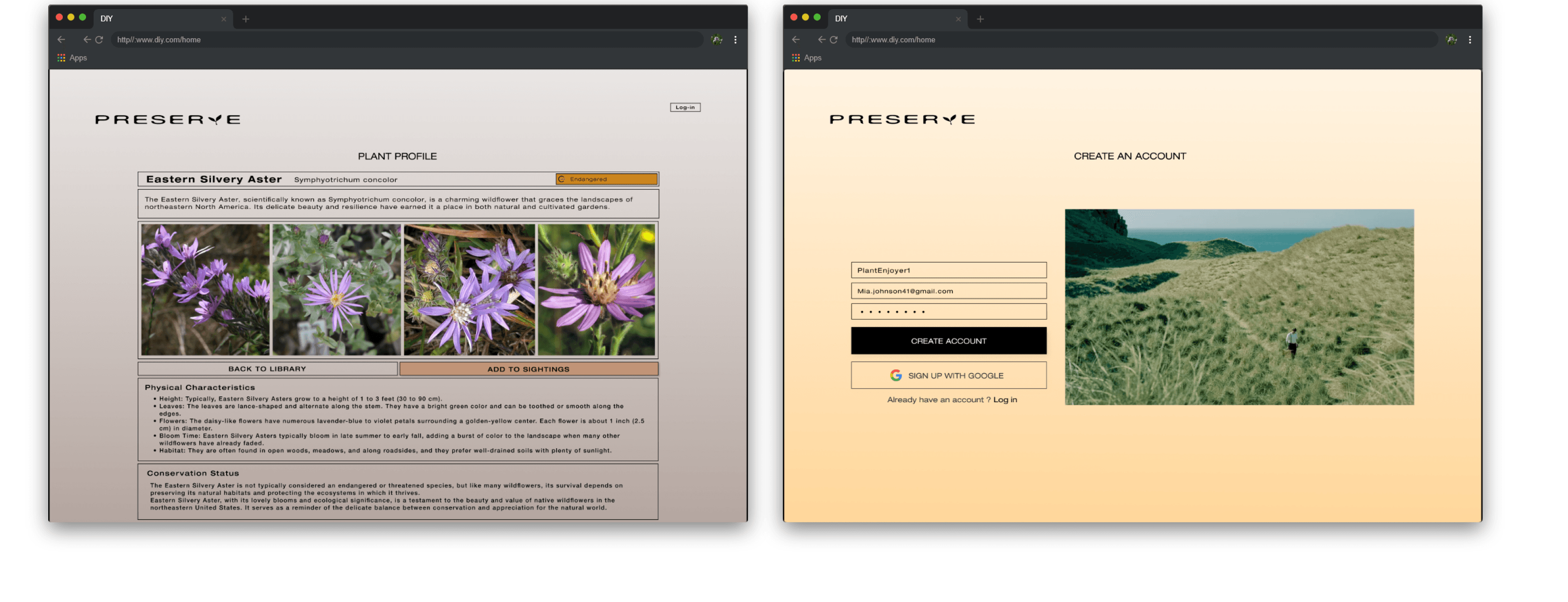Focus the PlantEnjoyer1 username field
Image resolution: width=1568 pixels, height=602 pixels.
(948, 270)
